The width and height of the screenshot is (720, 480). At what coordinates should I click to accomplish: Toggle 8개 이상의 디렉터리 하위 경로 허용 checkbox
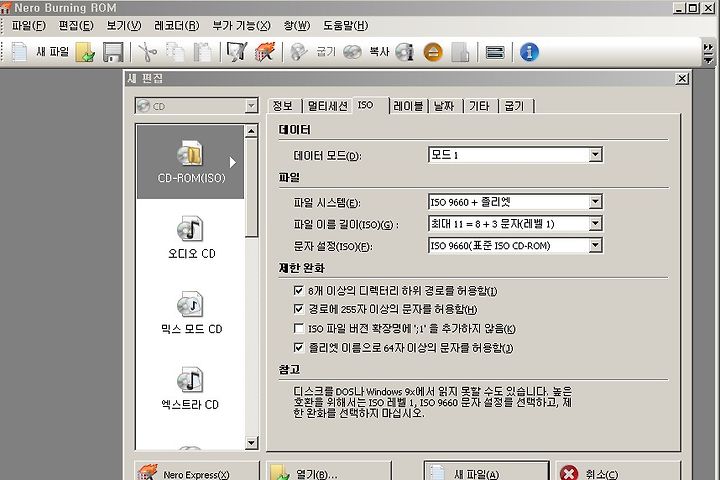click(x=298, y=290)
